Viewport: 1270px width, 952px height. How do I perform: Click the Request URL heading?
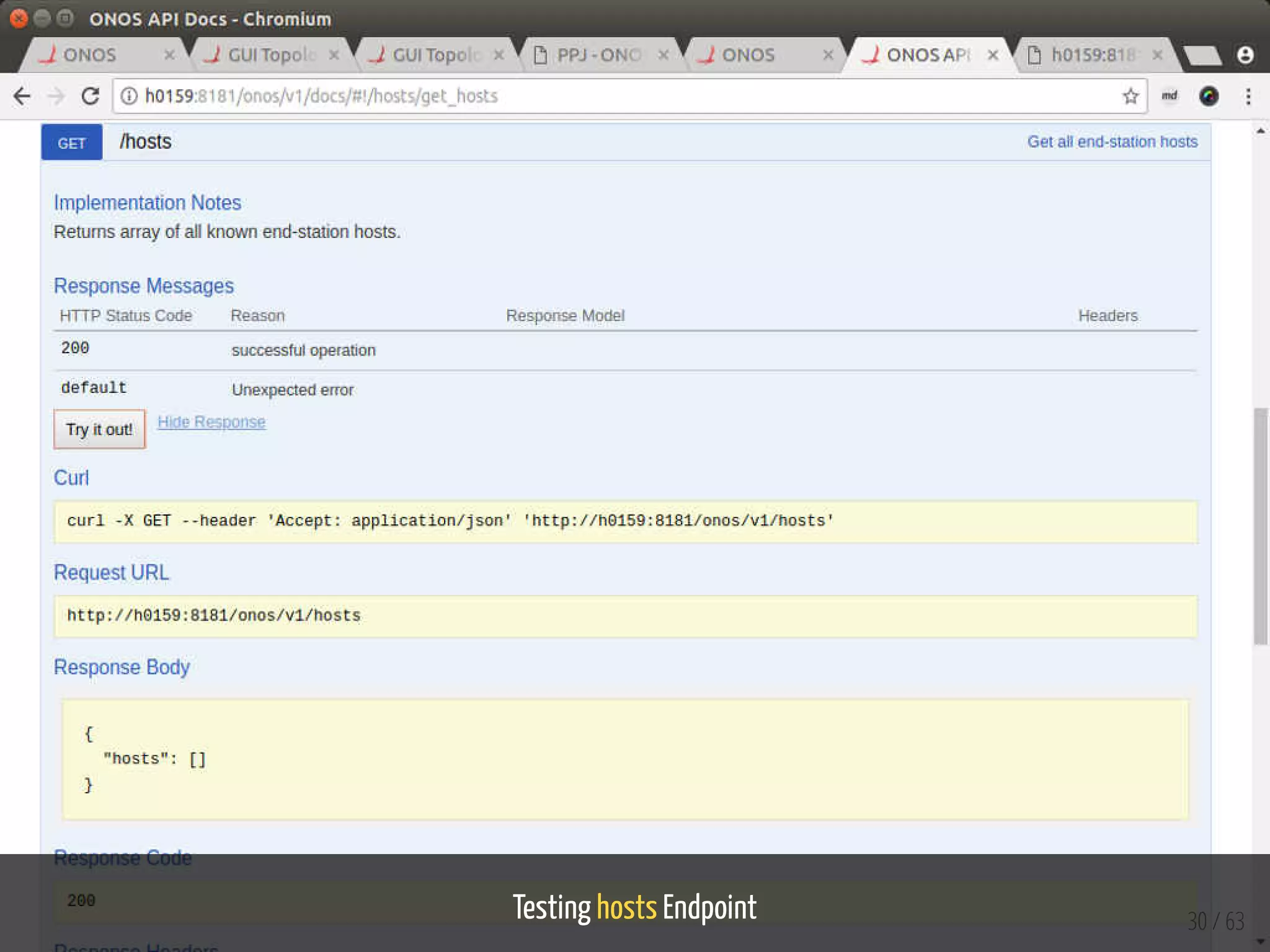click(x=112, y=572)
